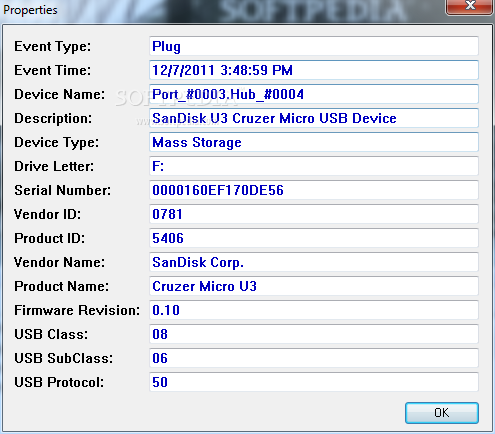Focus the USB Protocol field 50
This screenshot has height=434, width=495.
click(x=314, y=382)
